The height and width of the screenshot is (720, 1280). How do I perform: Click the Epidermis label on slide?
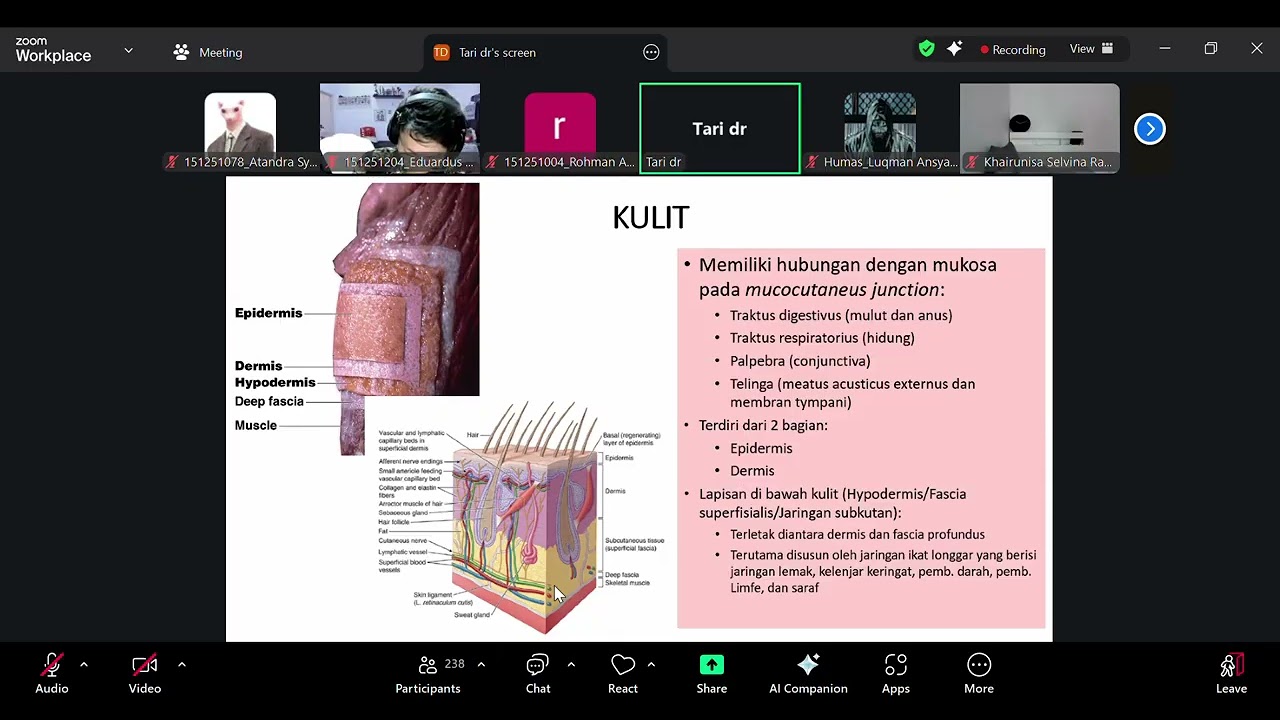268,313
